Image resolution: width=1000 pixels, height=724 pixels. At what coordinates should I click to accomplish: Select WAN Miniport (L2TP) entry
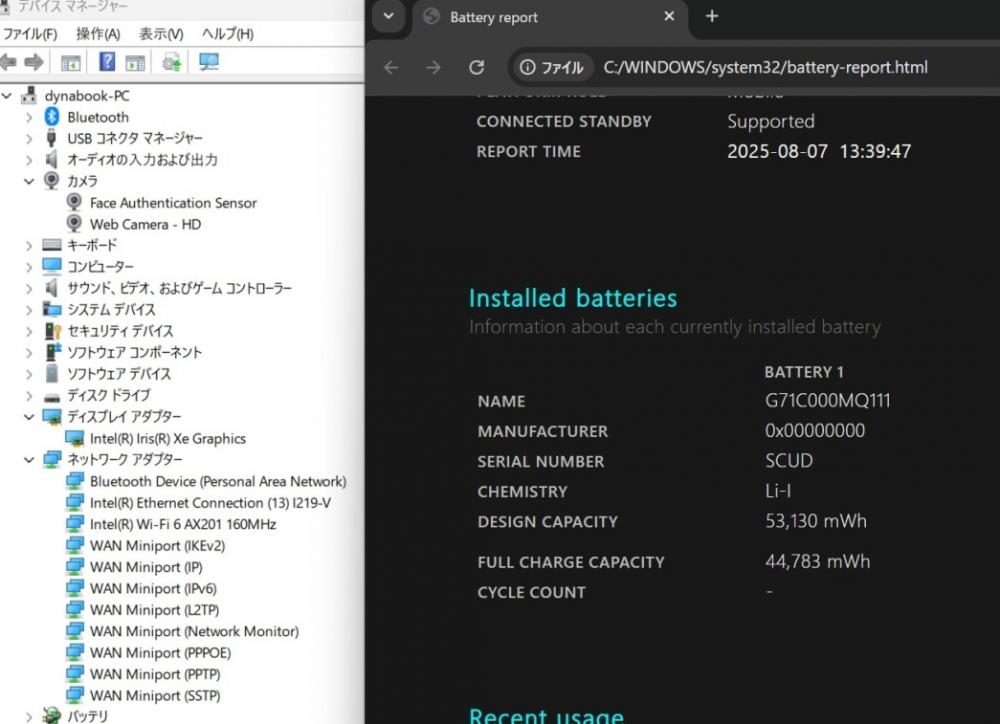(154, 610)
